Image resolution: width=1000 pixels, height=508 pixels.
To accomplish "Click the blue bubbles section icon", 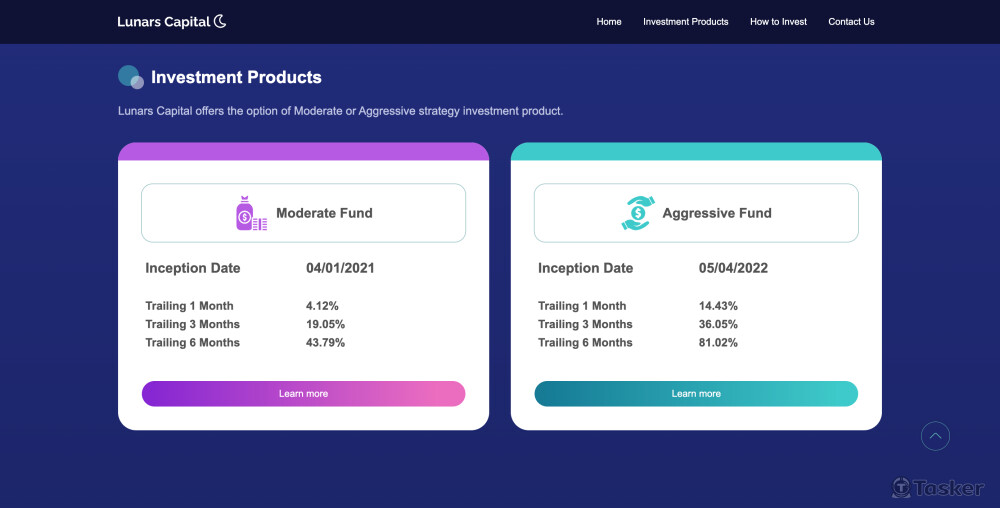I will click(130, 77).
